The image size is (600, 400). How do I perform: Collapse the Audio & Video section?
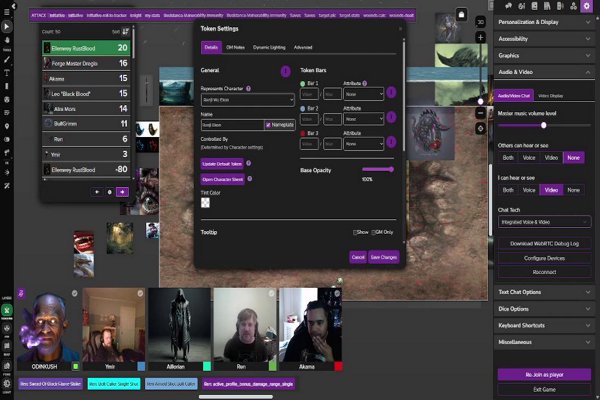[544, 72]
